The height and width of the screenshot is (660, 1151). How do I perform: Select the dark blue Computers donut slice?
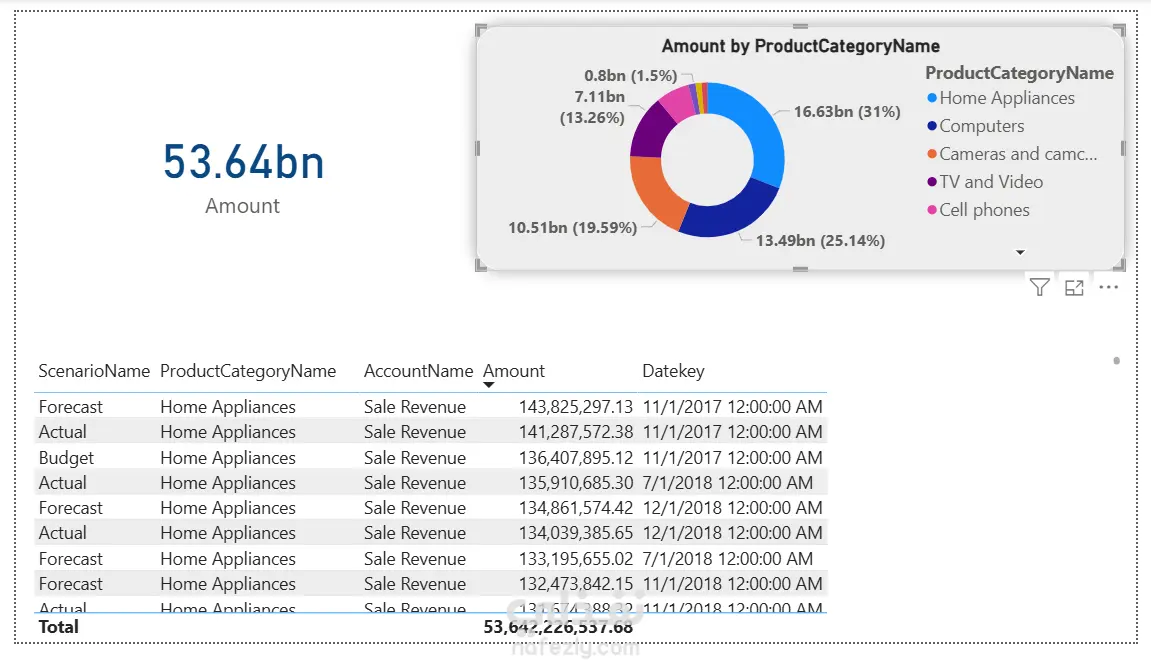(728, 214)
